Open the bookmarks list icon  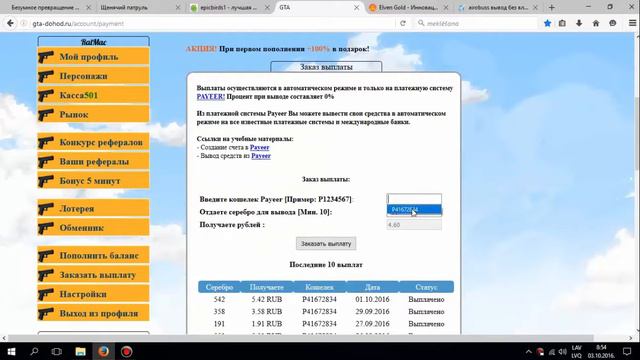562,23
